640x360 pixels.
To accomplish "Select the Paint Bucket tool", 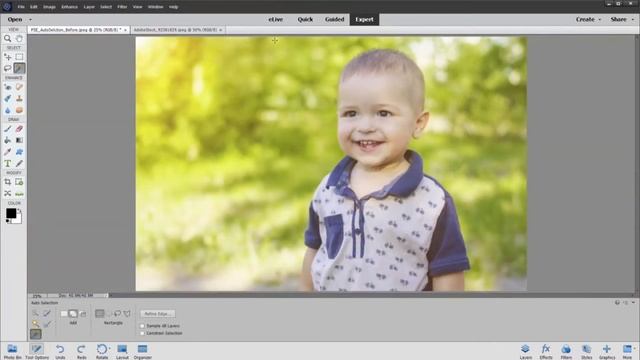I will click(7, 140).
